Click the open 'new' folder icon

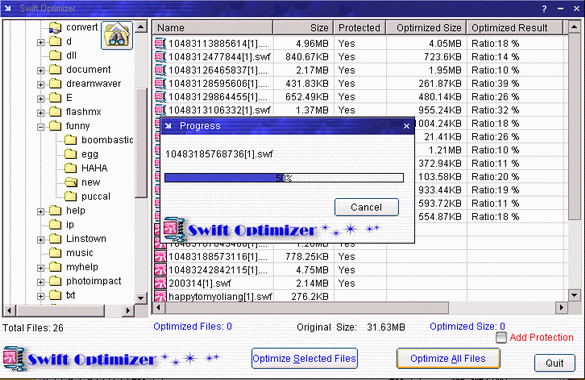tap(71, 182)
